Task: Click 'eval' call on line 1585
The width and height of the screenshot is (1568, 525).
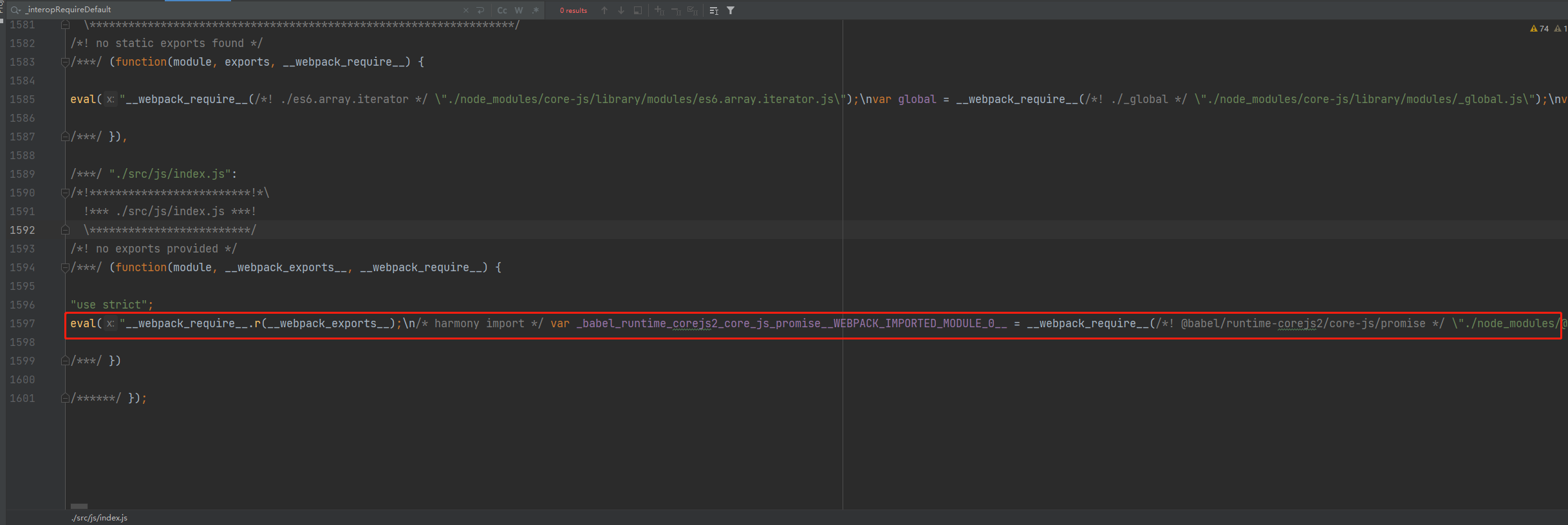Action: click(83, 99)
